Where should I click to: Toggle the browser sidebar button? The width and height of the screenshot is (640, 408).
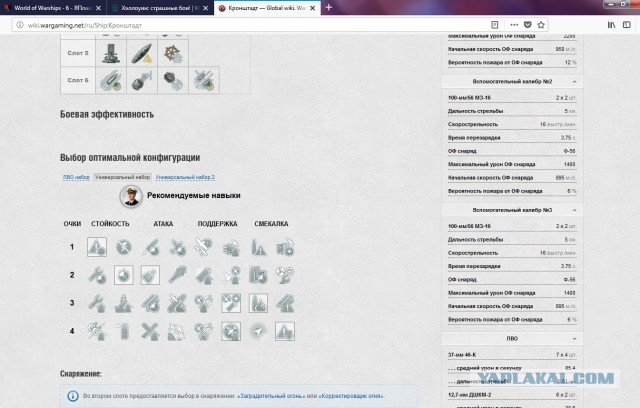point(627,25)
